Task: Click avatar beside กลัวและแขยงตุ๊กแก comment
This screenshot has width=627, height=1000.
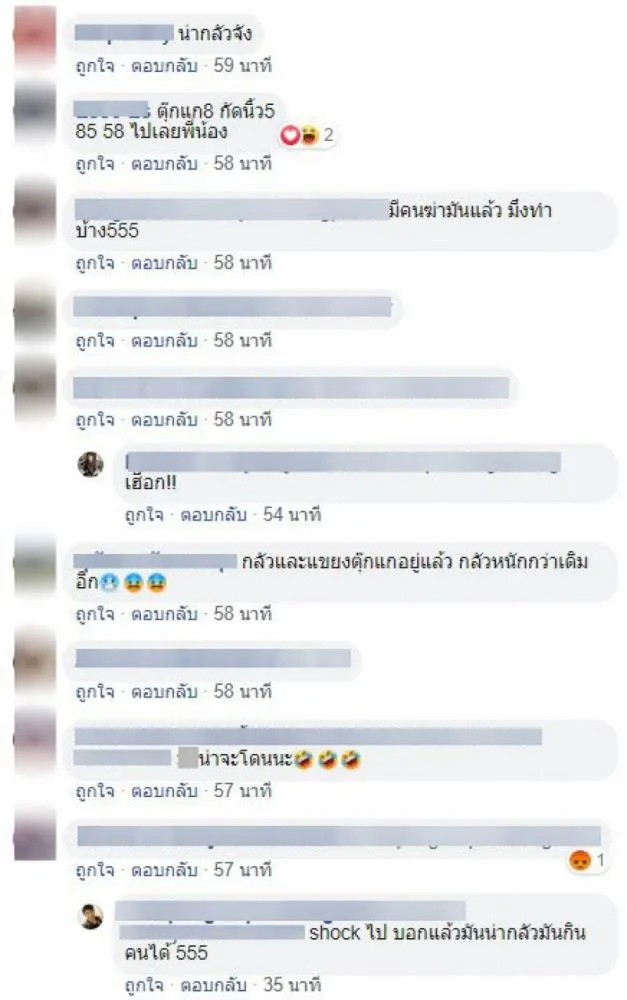Action: click(35, 566)
